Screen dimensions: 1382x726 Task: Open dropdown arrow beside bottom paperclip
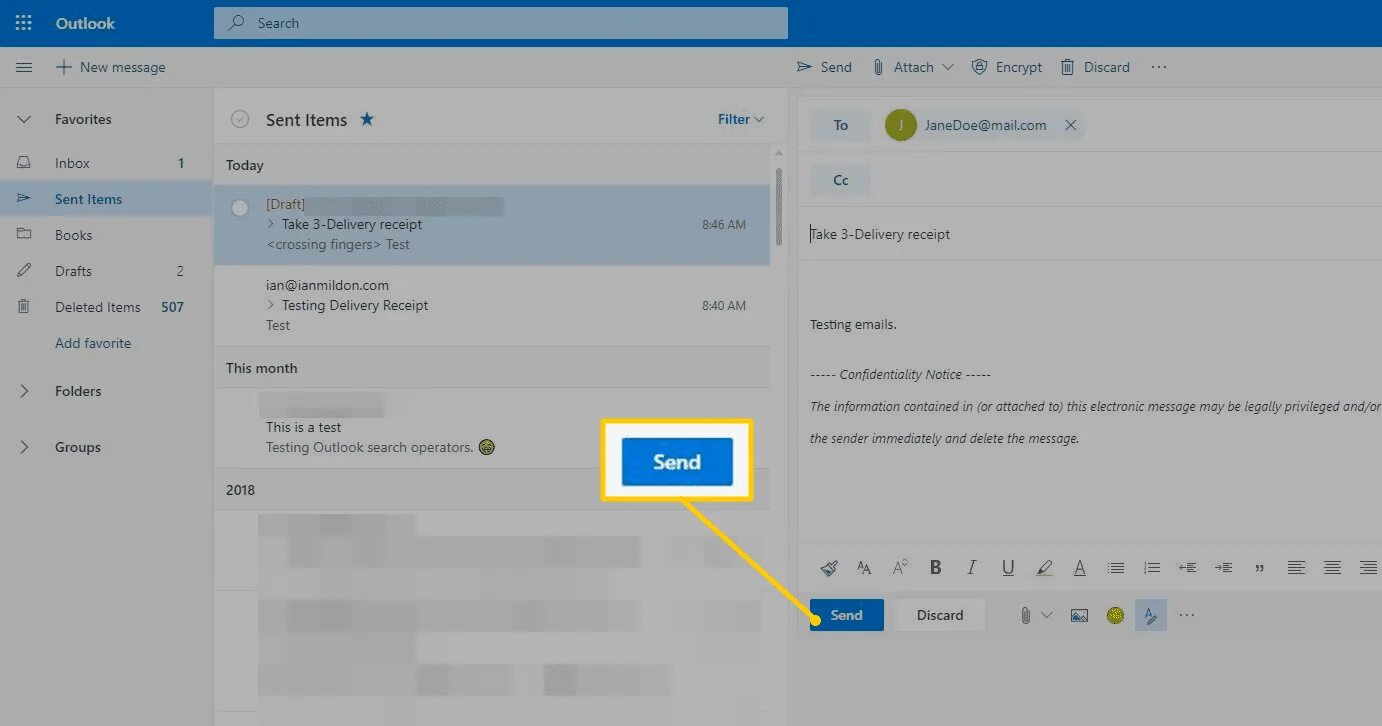(1047, 615)
